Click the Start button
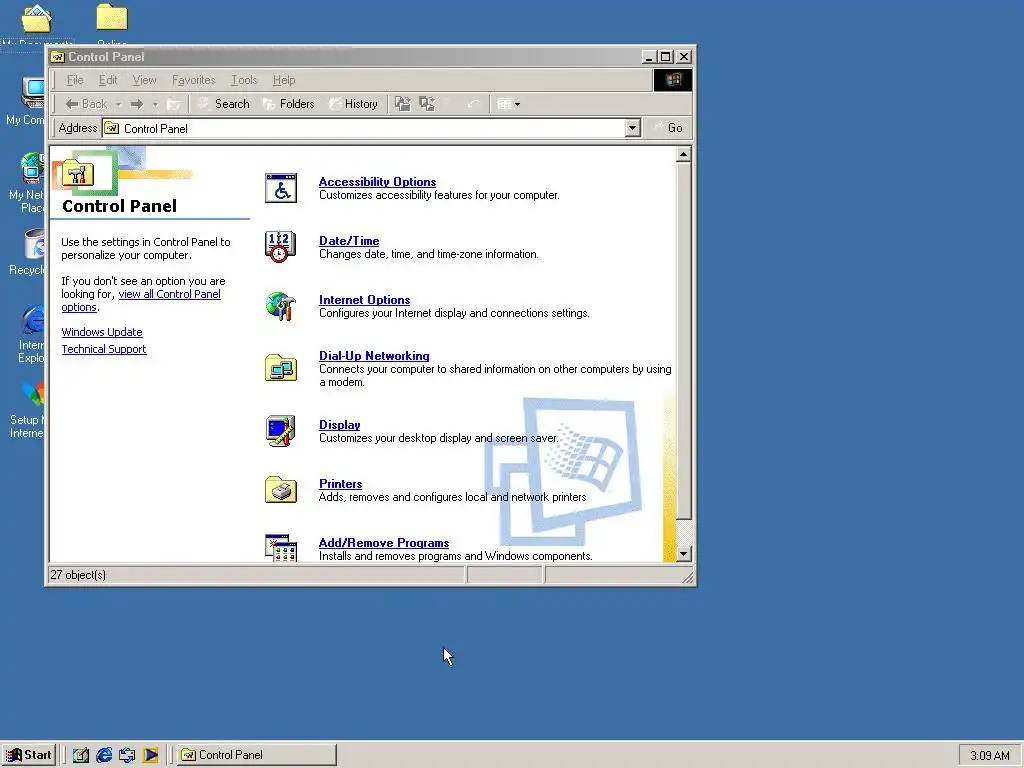The width and height of the screenshot is (1024, 768). point(29,755)
